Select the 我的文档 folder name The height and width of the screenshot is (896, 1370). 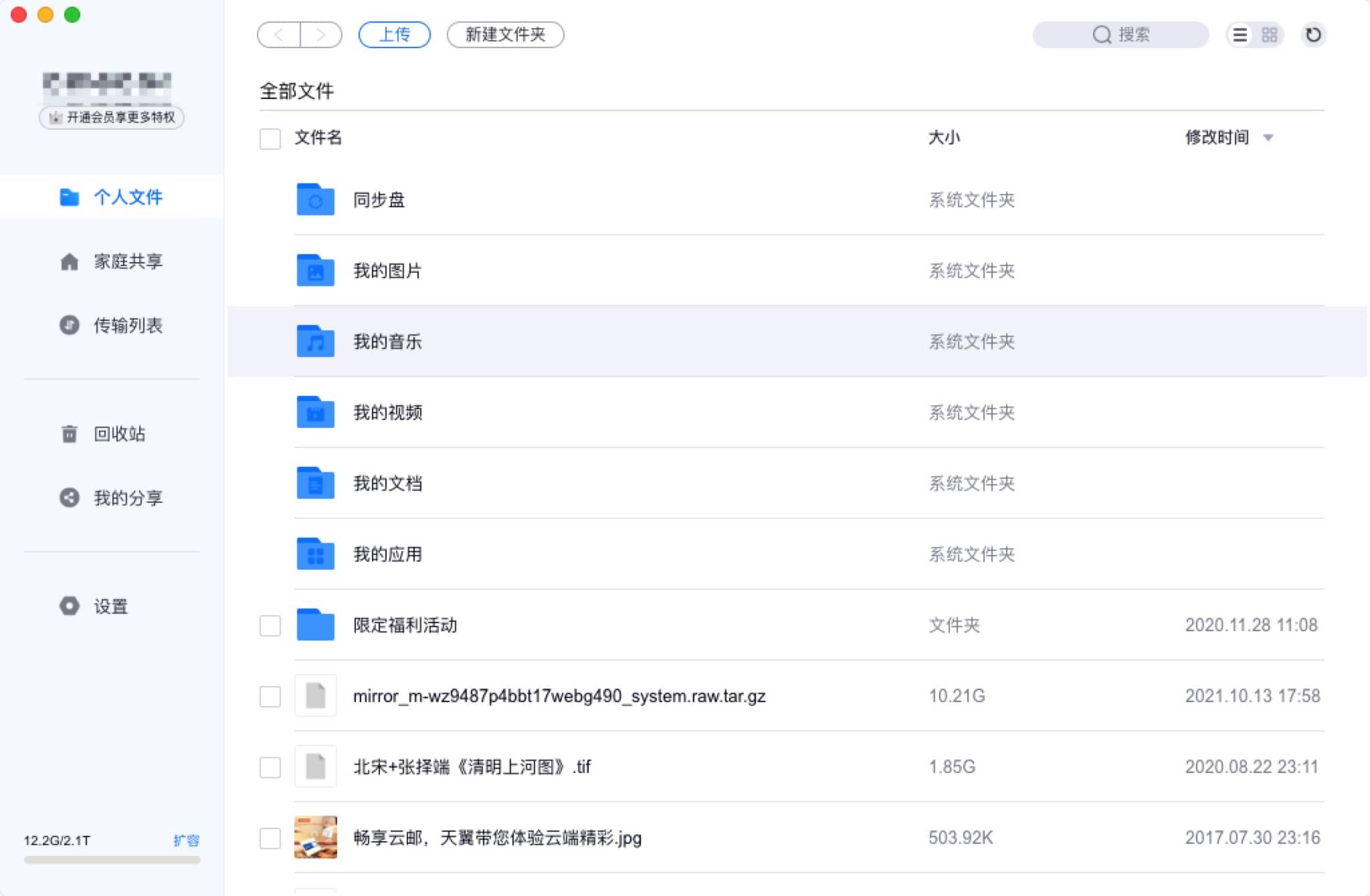(x=388, y=483)
